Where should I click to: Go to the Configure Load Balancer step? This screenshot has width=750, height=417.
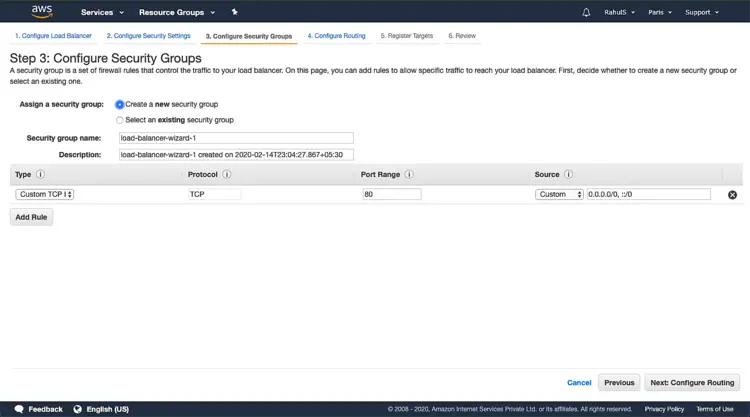tap(52, 36)
